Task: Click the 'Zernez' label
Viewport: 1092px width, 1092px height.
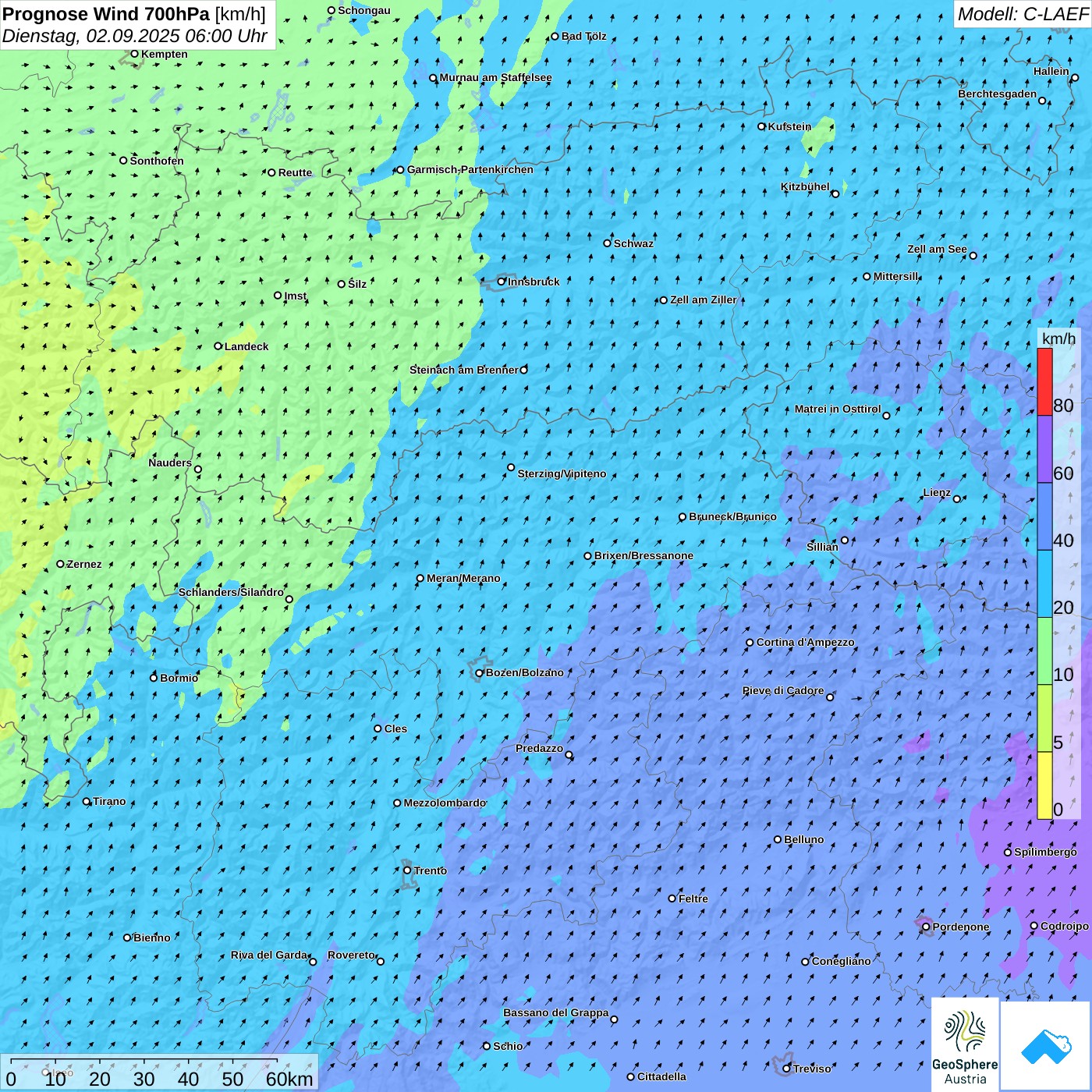Action: tap(84, 564)
